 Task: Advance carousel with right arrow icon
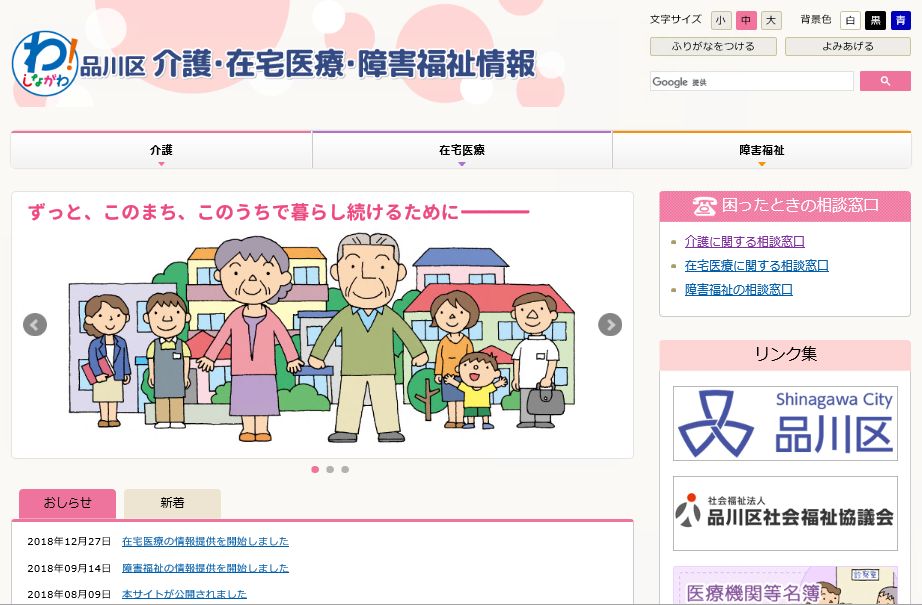[610, 325]
